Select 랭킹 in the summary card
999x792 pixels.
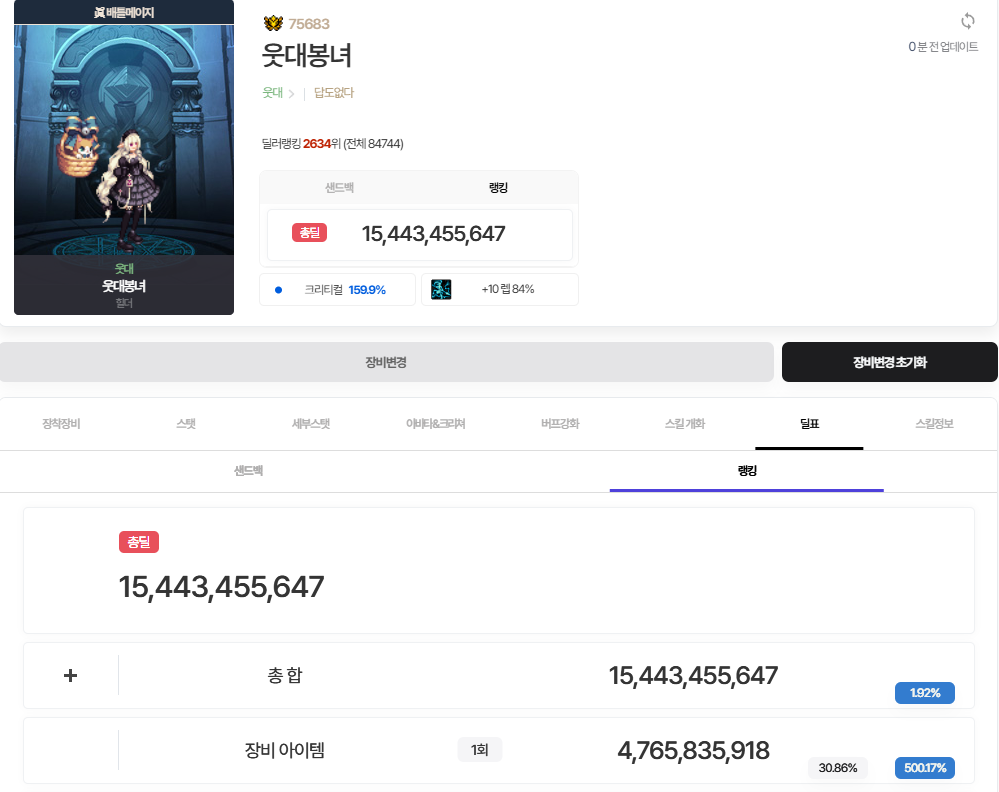[x=498, y=188]
